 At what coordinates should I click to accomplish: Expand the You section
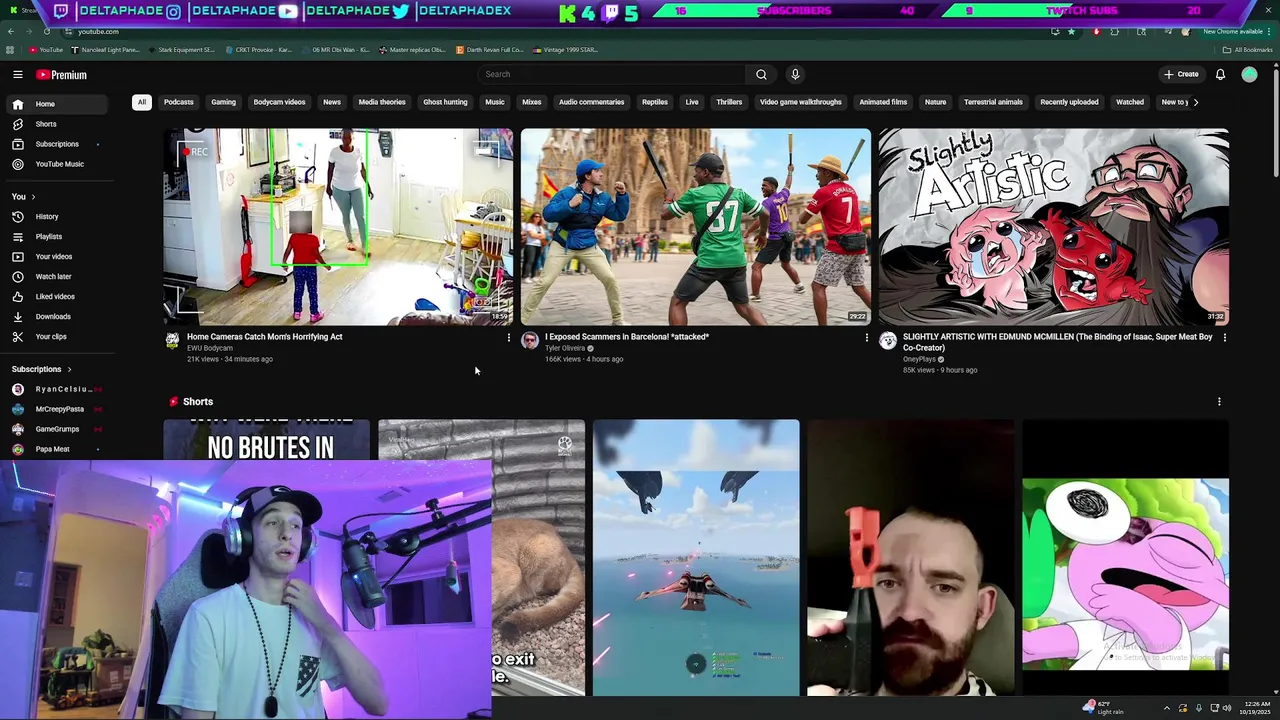pos(23,197)
